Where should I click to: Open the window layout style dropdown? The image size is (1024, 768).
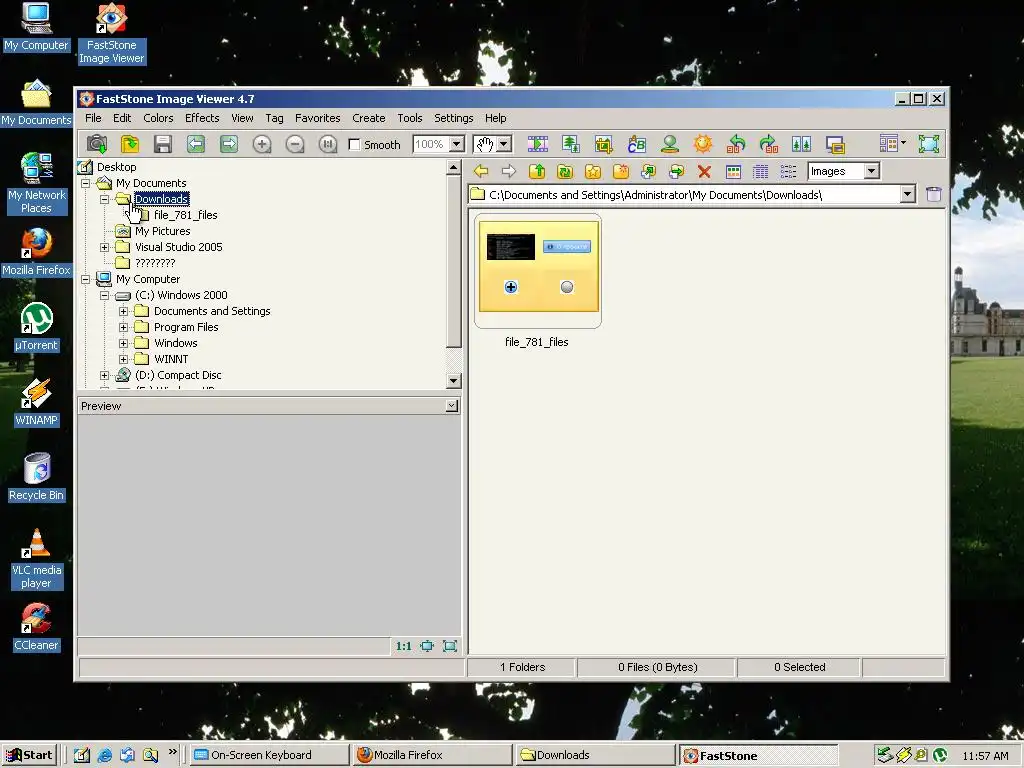903,142
